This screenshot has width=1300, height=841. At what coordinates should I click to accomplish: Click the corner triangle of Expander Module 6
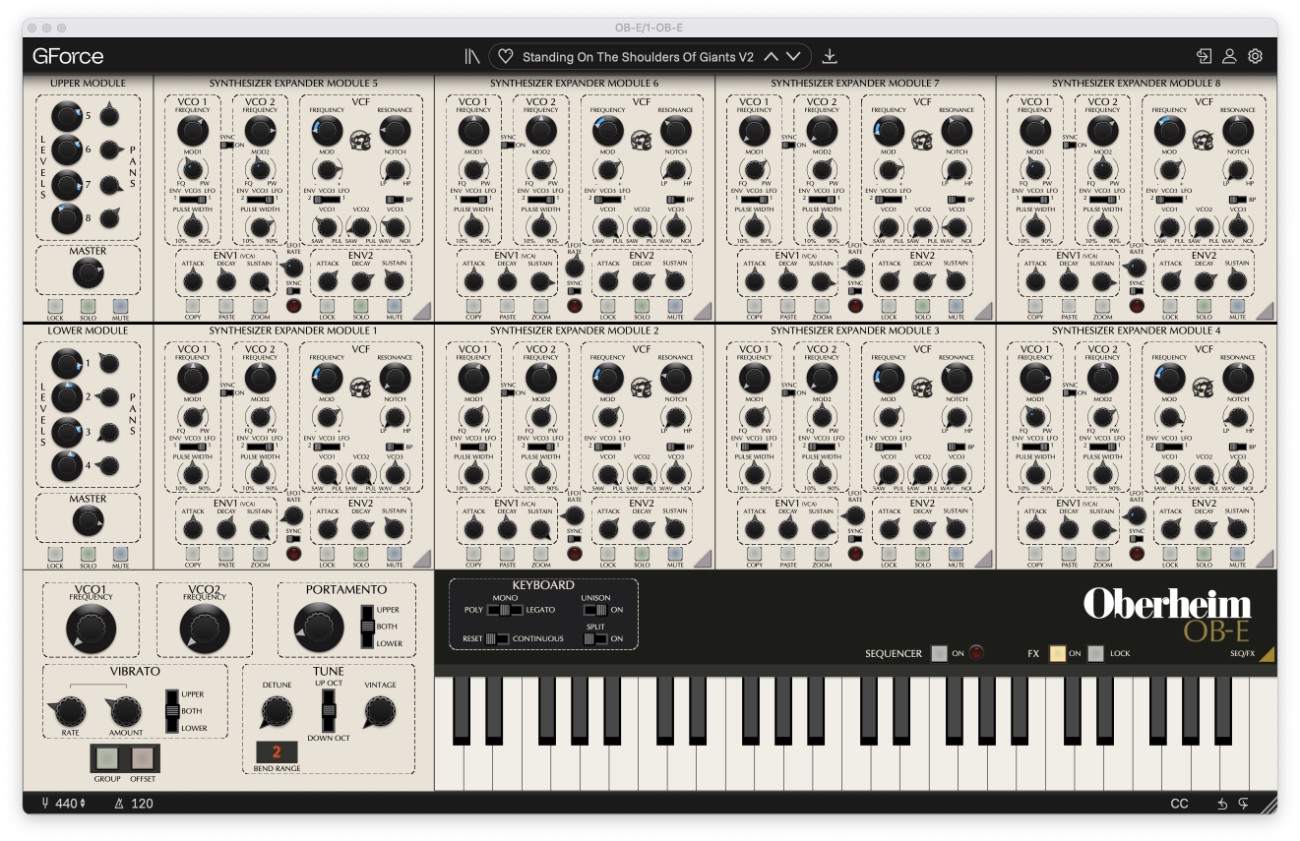(x=704, y=312)
